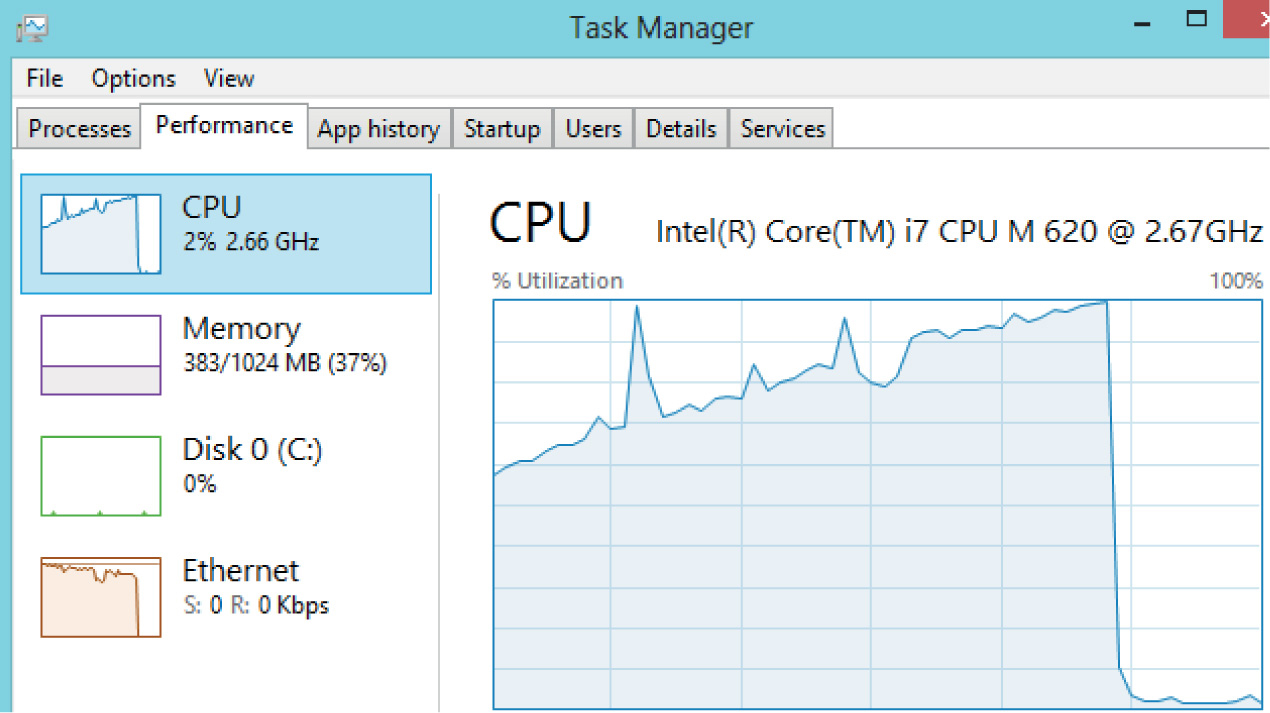Select the CPU mini graph thumbnail
The image size is (1270, 713).
[x=100, y=234]
